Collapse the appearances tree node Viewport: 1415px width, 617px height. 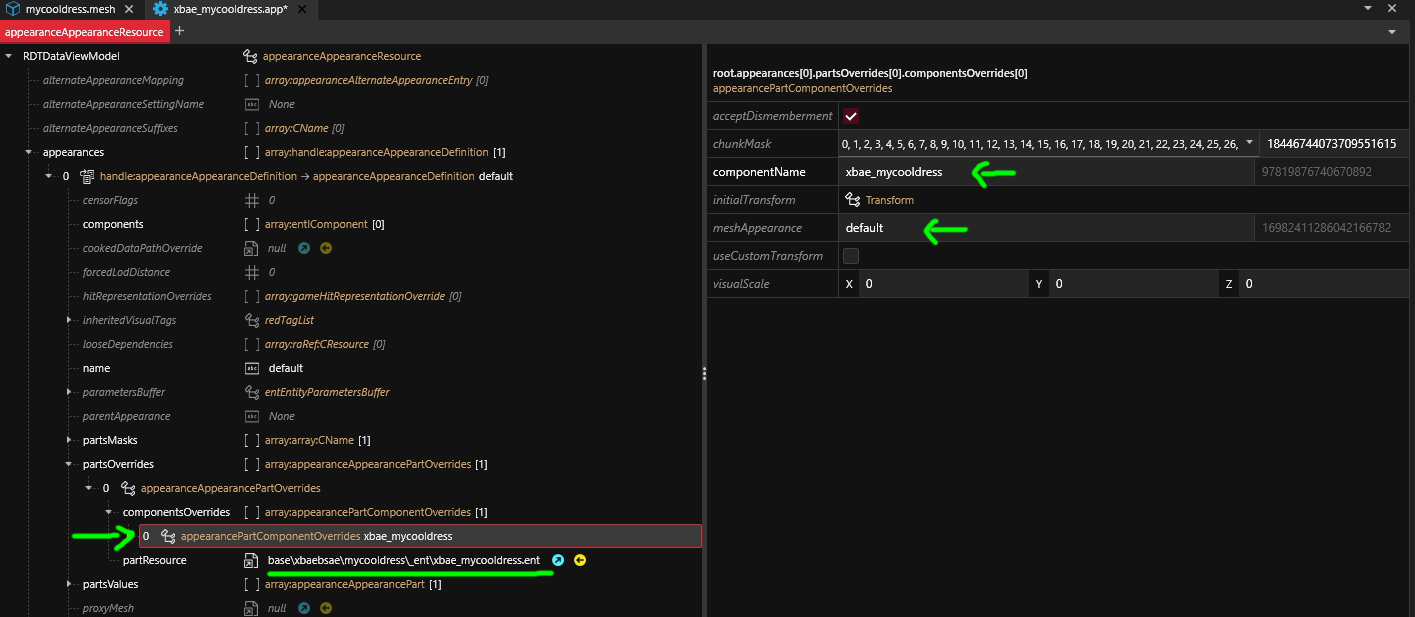coord(29,152)
